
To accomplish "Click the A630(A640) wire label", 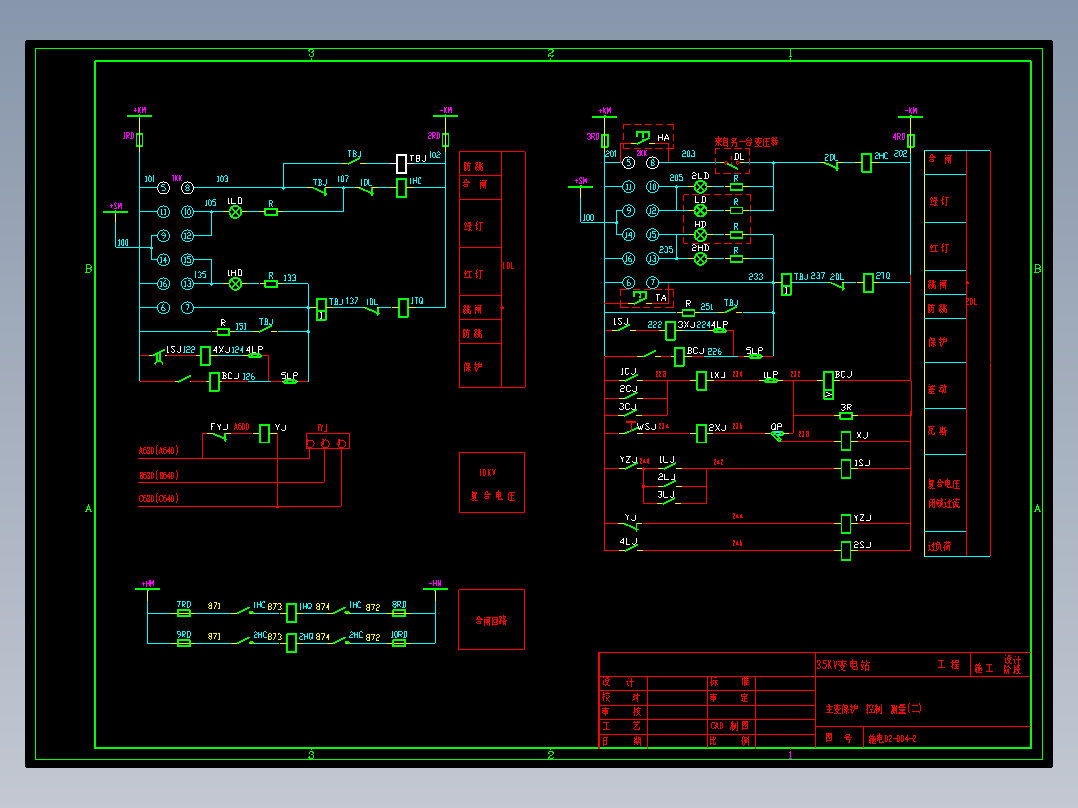I will point(159,451).
